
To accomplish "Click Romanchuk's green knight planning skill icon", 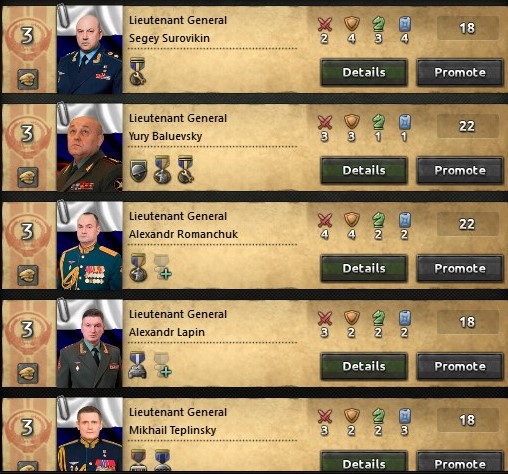I will tap(378, 220).
